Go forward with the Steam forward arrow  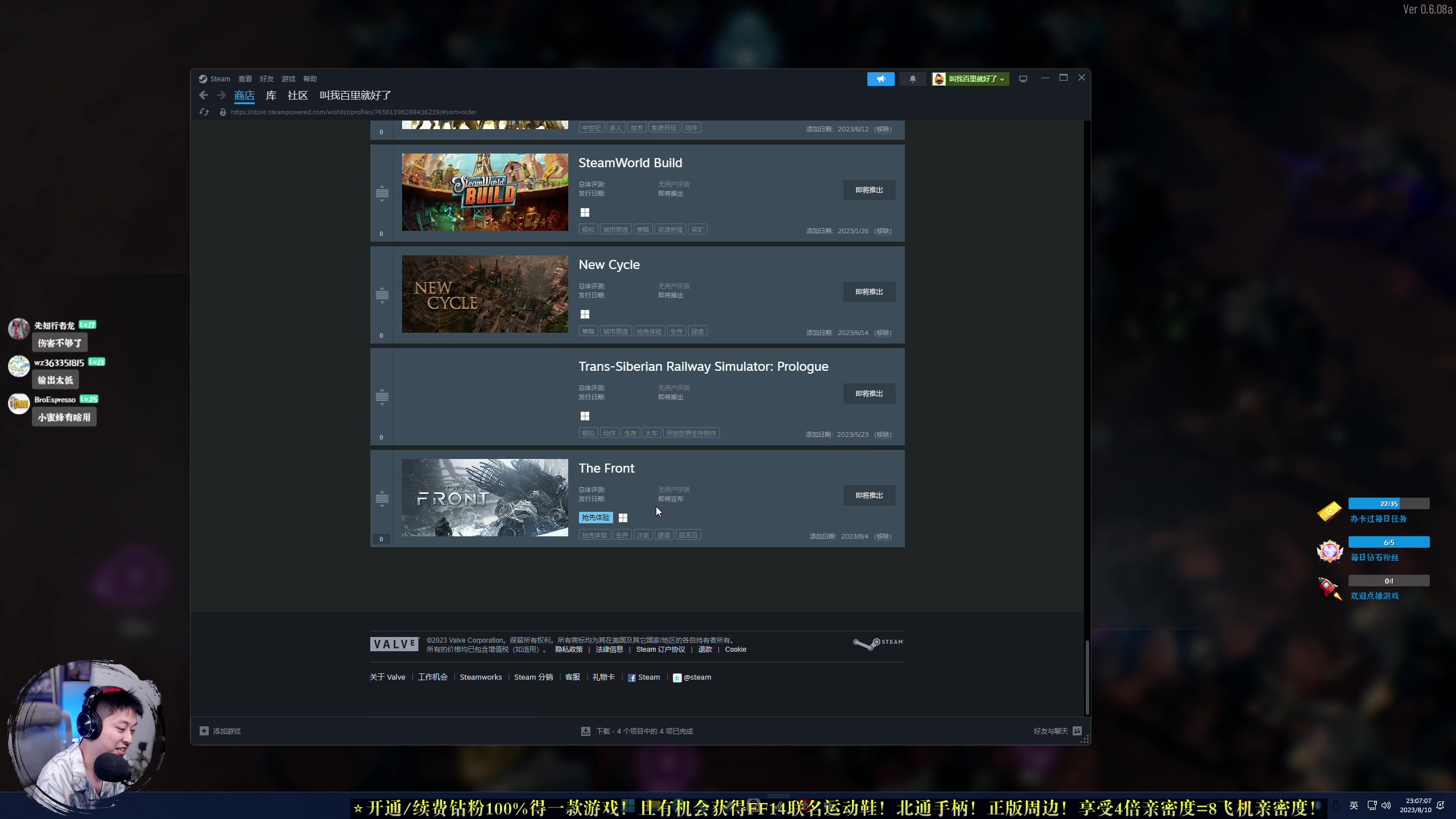221,95
